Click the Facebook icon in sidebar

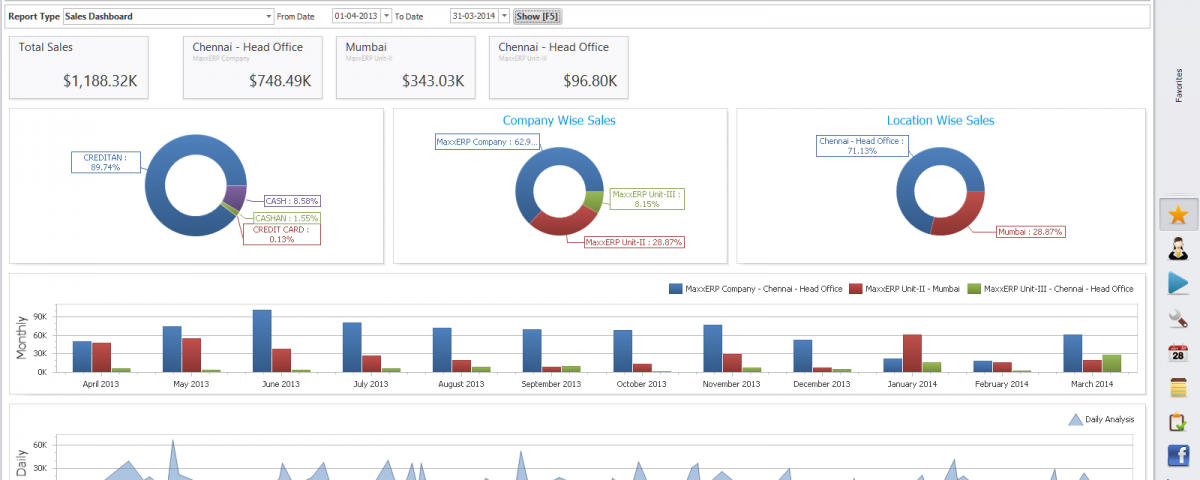coord(1178,456)
